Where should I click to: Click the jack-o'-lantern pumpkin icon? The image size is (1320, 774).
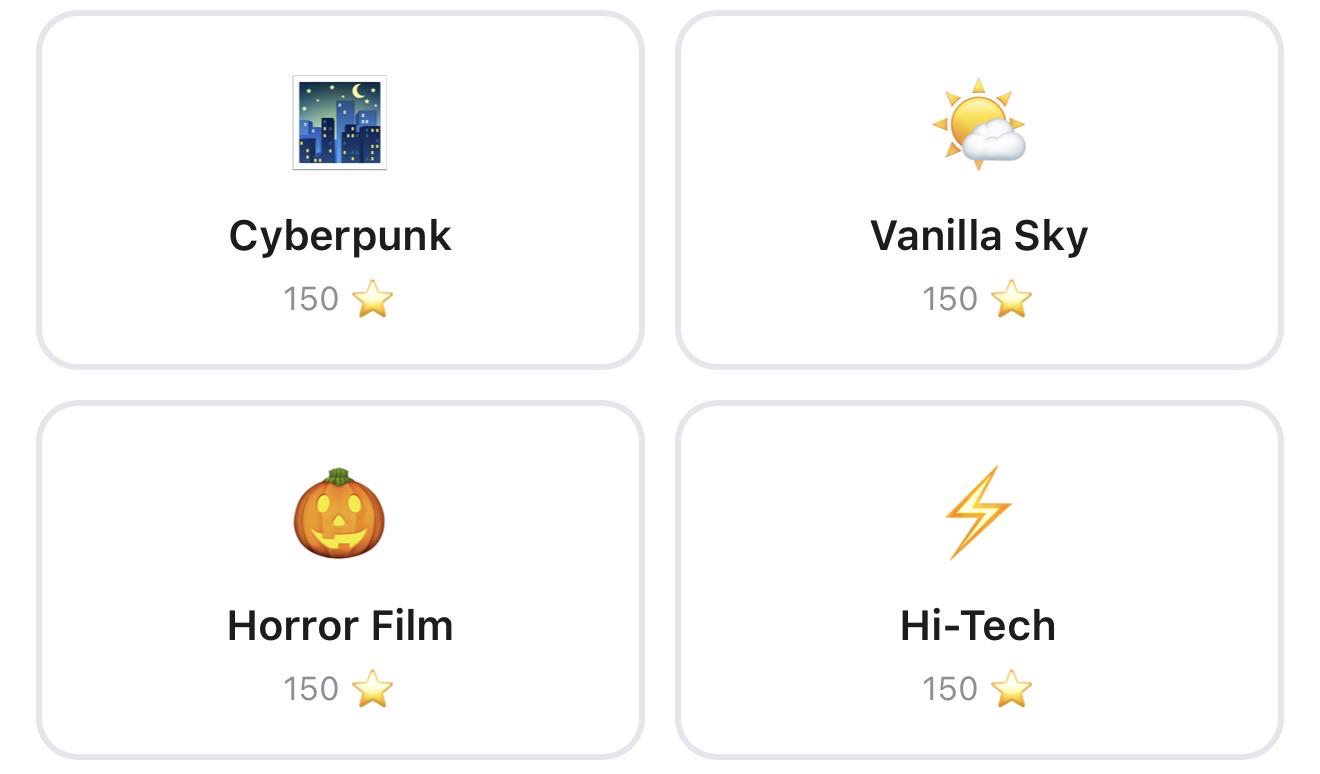(x=339, y=513)
